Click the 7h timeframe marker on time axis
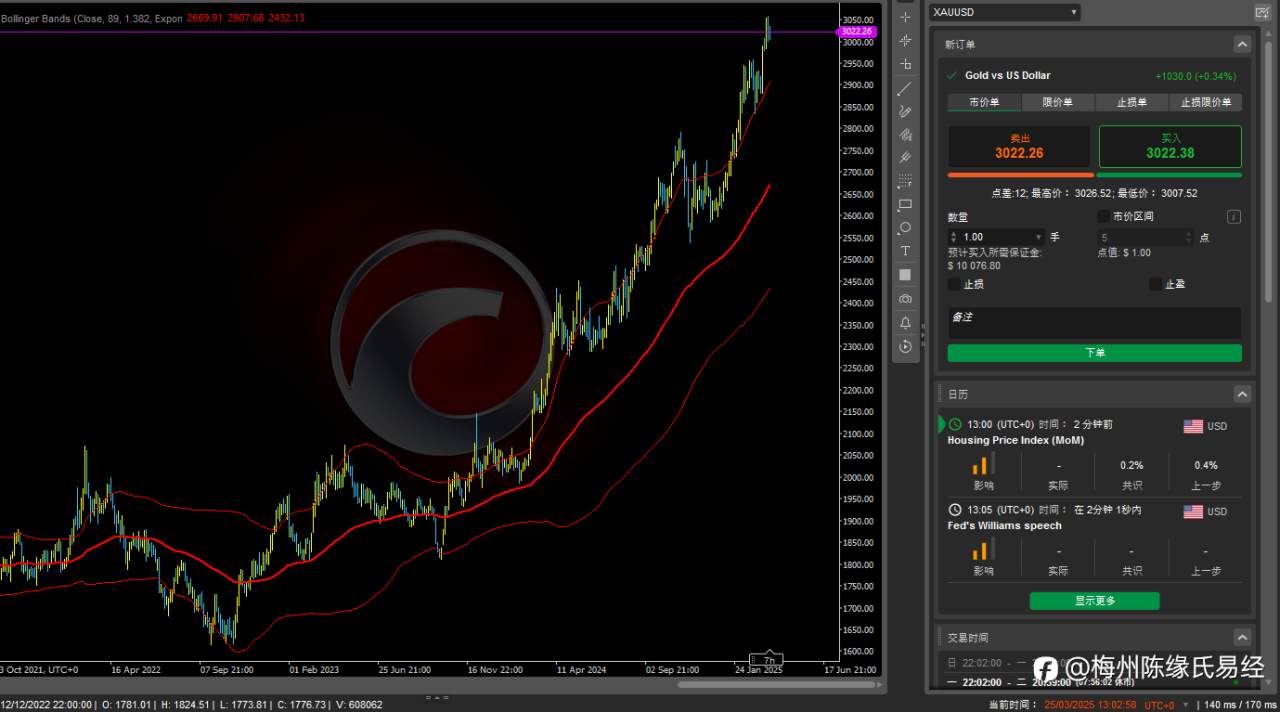 766,660
